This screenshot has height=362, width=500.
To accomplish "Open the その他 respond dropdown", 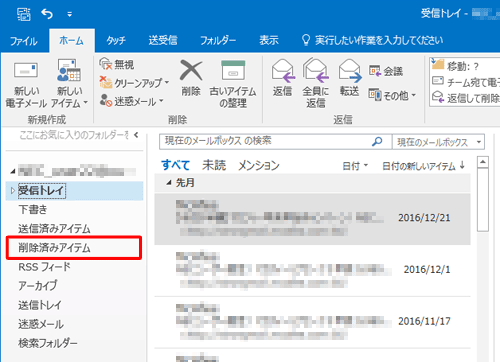I will click(392, 96).
